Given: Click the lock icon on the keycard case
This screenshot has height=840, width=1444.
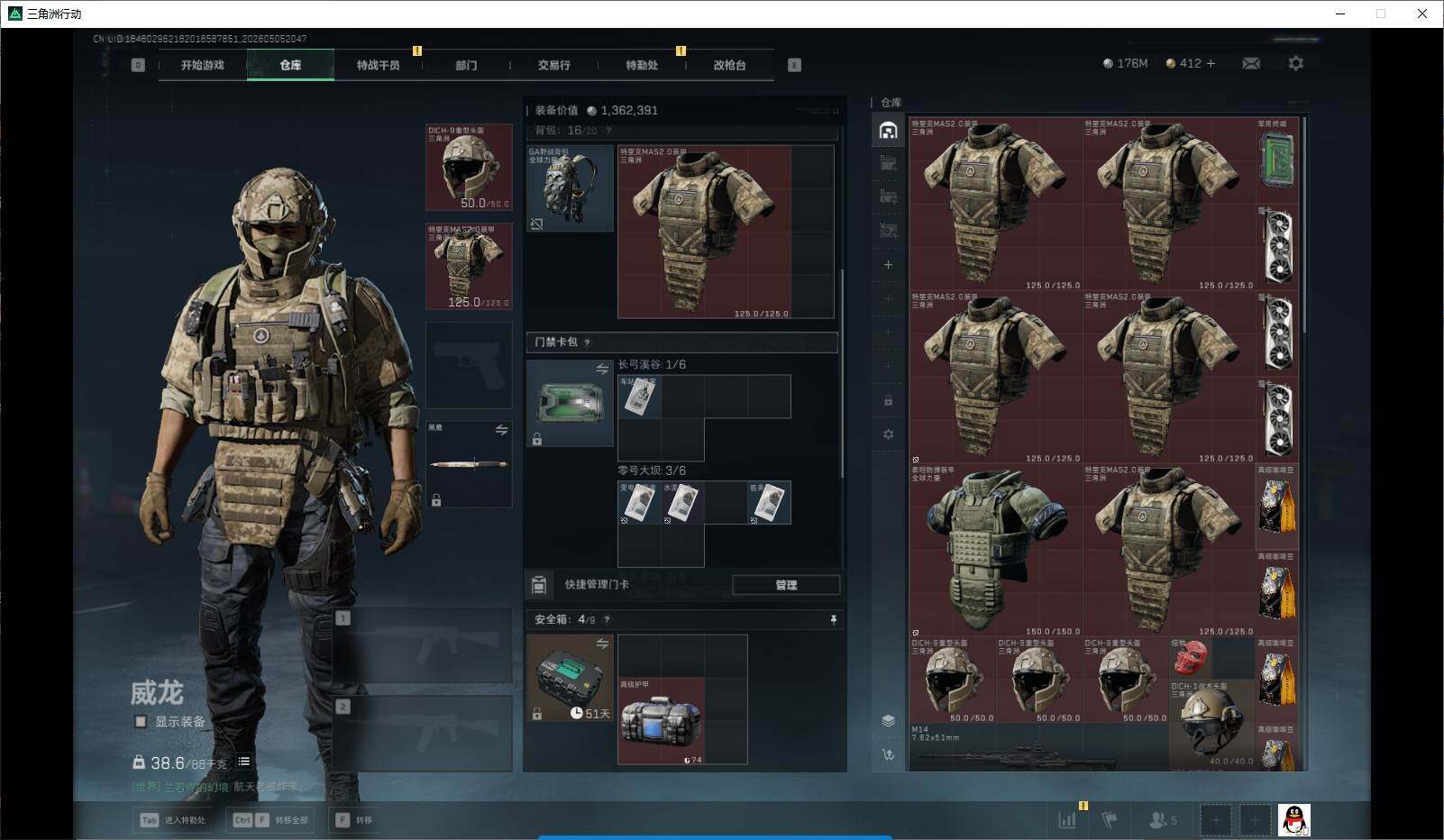Looking at the screenshot, I should coord(537,439).
